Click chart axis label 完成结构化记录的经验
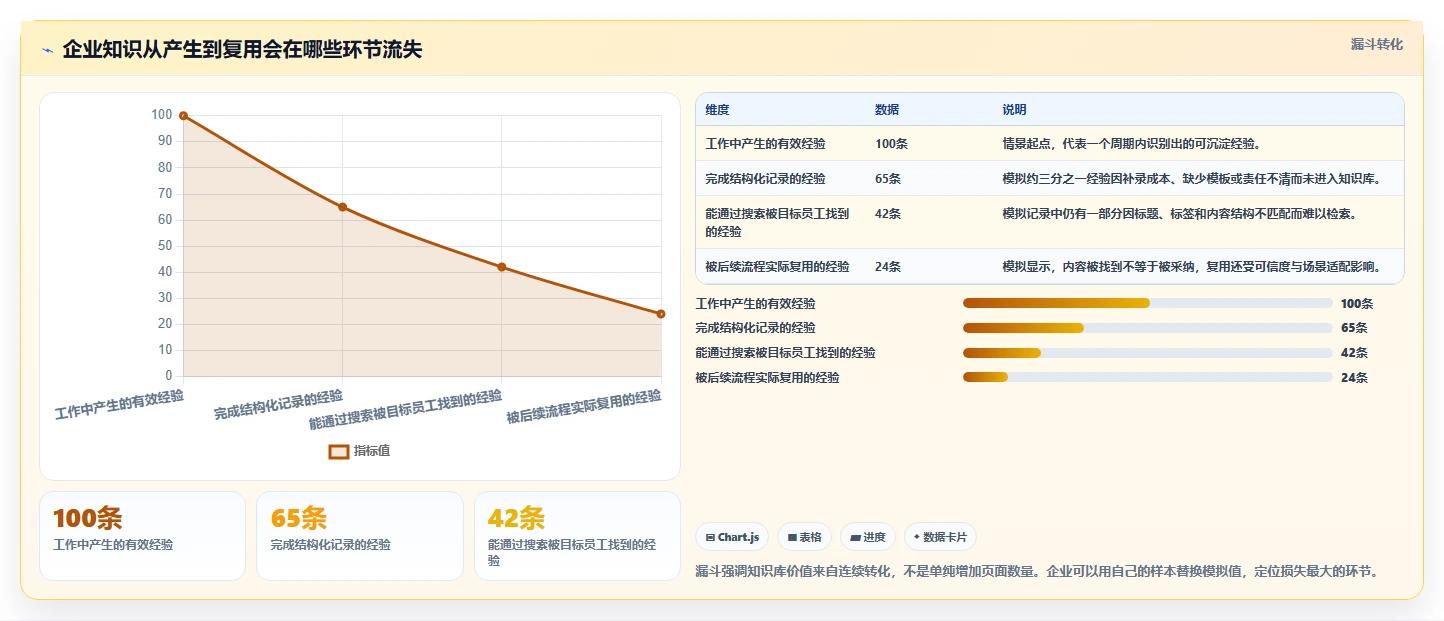1444x621 pixels. tap(278, 405)
